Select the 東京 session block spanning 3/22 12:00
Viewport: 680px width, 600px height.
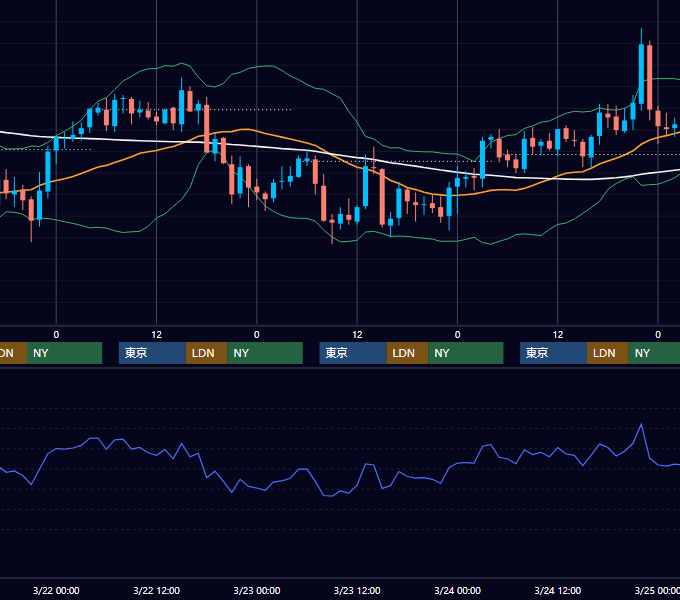tap(152, 353)
